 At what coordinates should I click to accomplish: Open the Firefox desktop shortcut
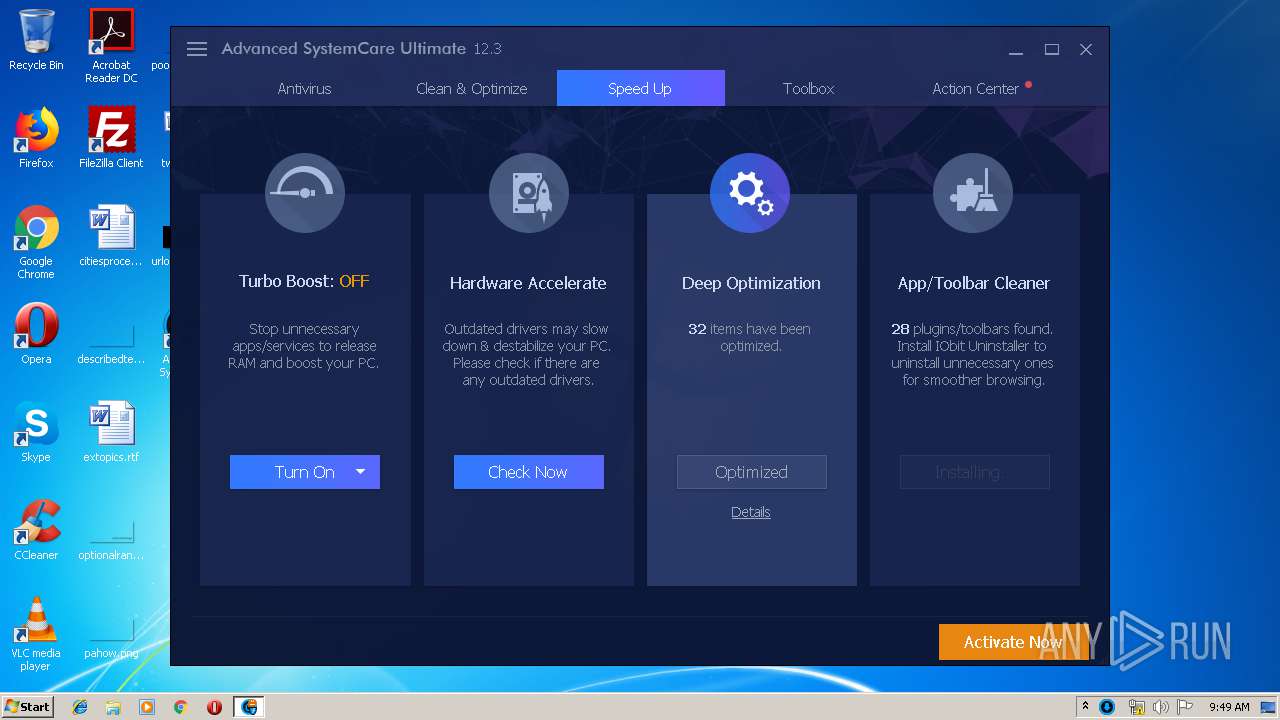coord(36,138)
